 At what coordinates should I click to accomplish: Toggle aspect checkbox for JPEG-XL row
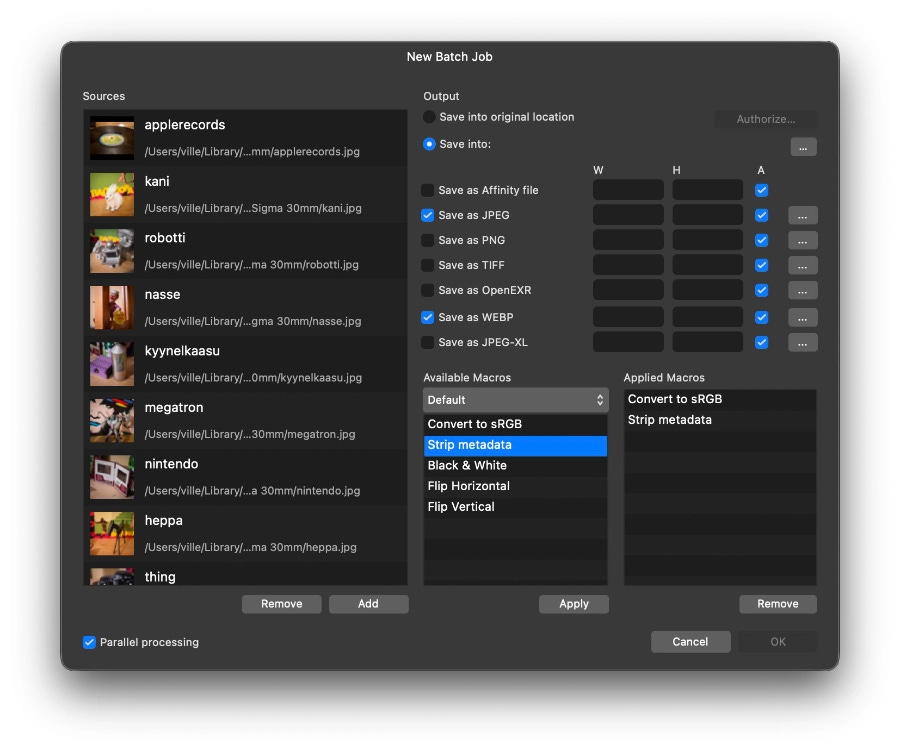pyautogui.click(x=761, y=342)
